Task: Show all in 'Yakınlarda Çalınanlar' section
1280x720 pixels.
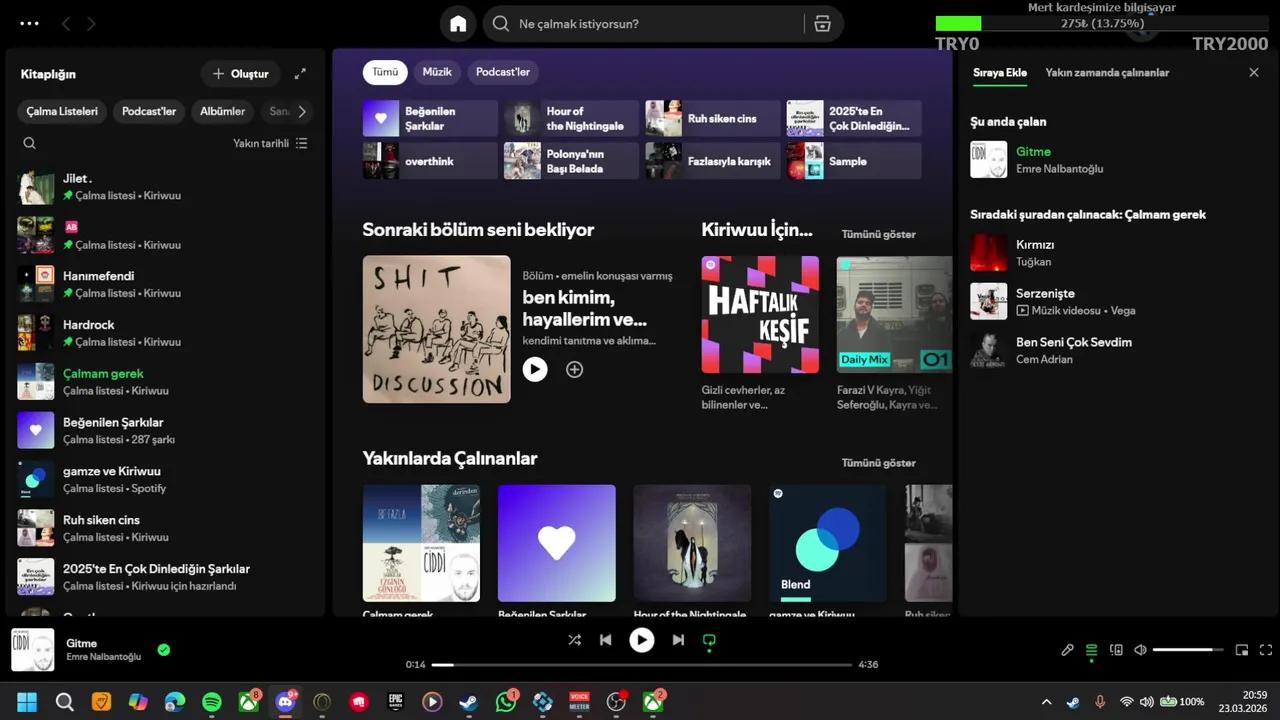Action: point(878,463)
